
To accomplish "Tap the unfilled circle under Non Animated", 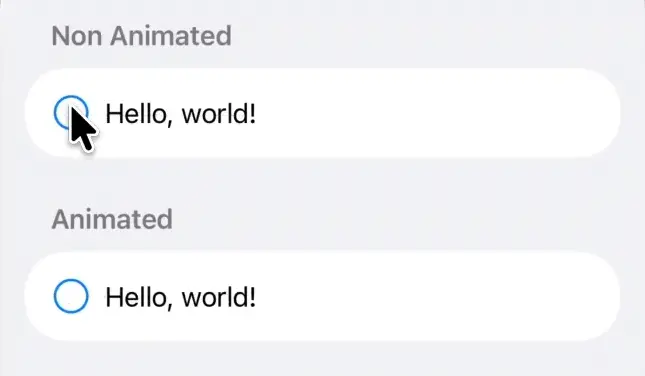I will coord(71,112).
